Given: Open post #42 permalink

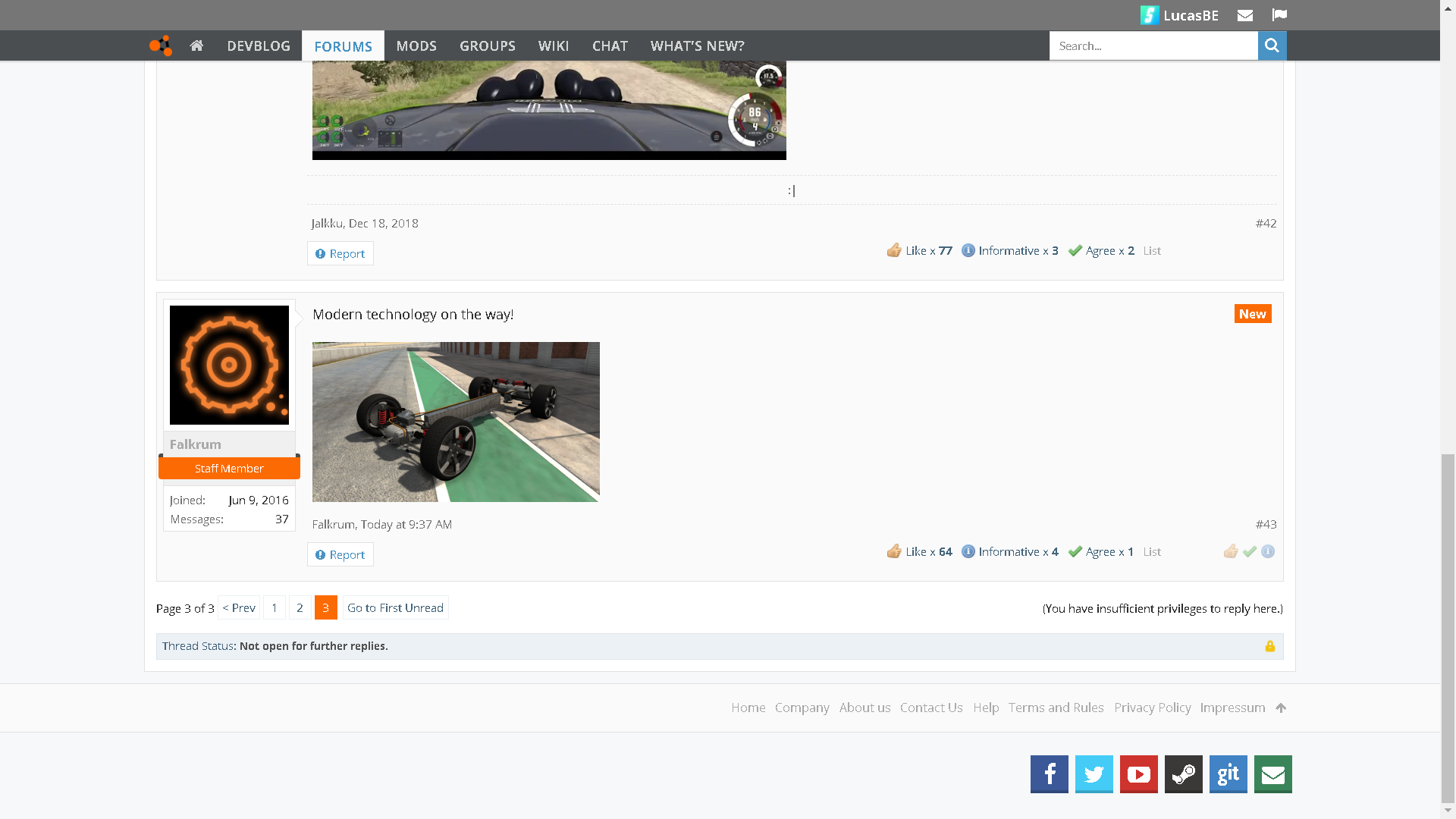Looking at the screenshot, I should click(x=1266, y=223).
